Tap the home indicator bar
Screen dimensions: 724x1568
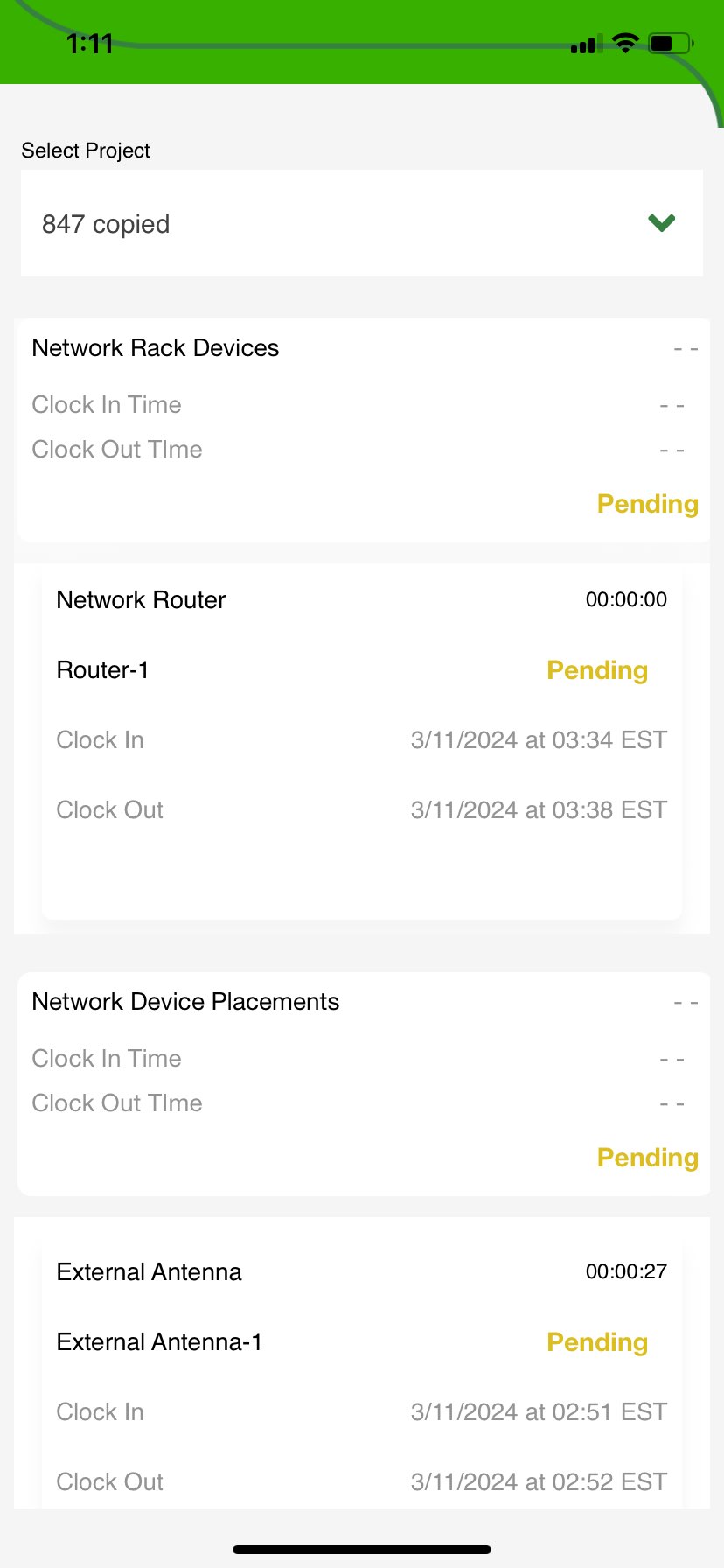[362, 1550]
